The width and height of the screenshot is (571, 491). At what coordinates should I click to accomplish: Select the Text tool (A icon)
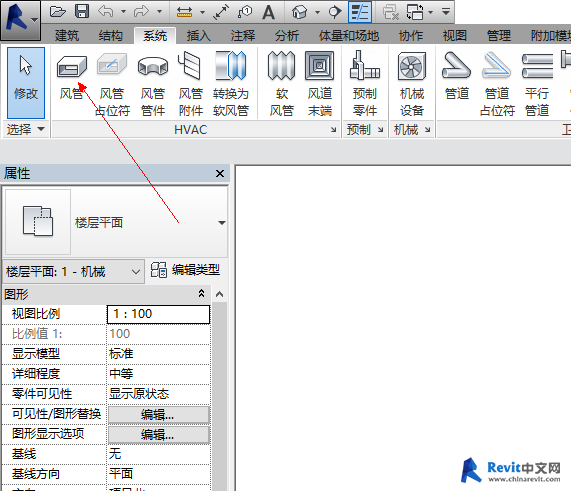pyautogui.click(x=269, y=12)
